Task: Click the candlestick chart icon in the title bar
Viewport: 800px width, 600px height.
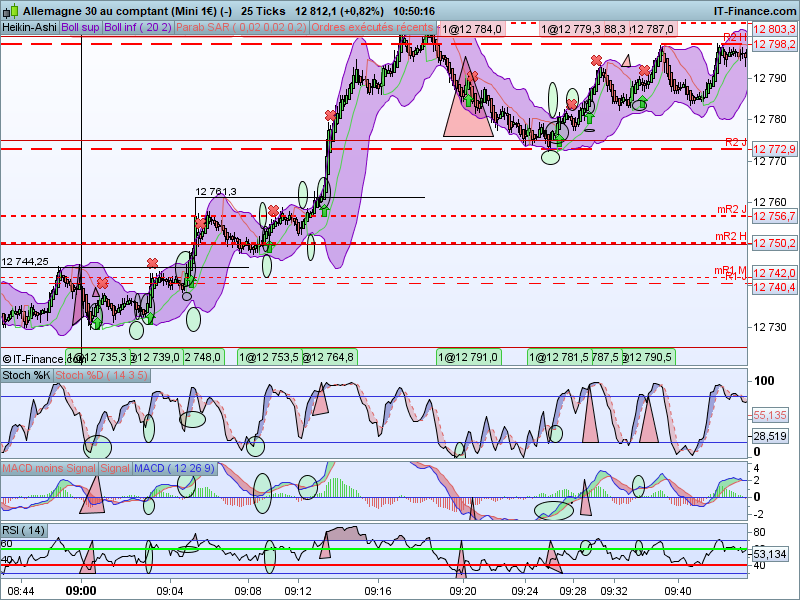Action: pyautogui.click(x=11, y=10)
